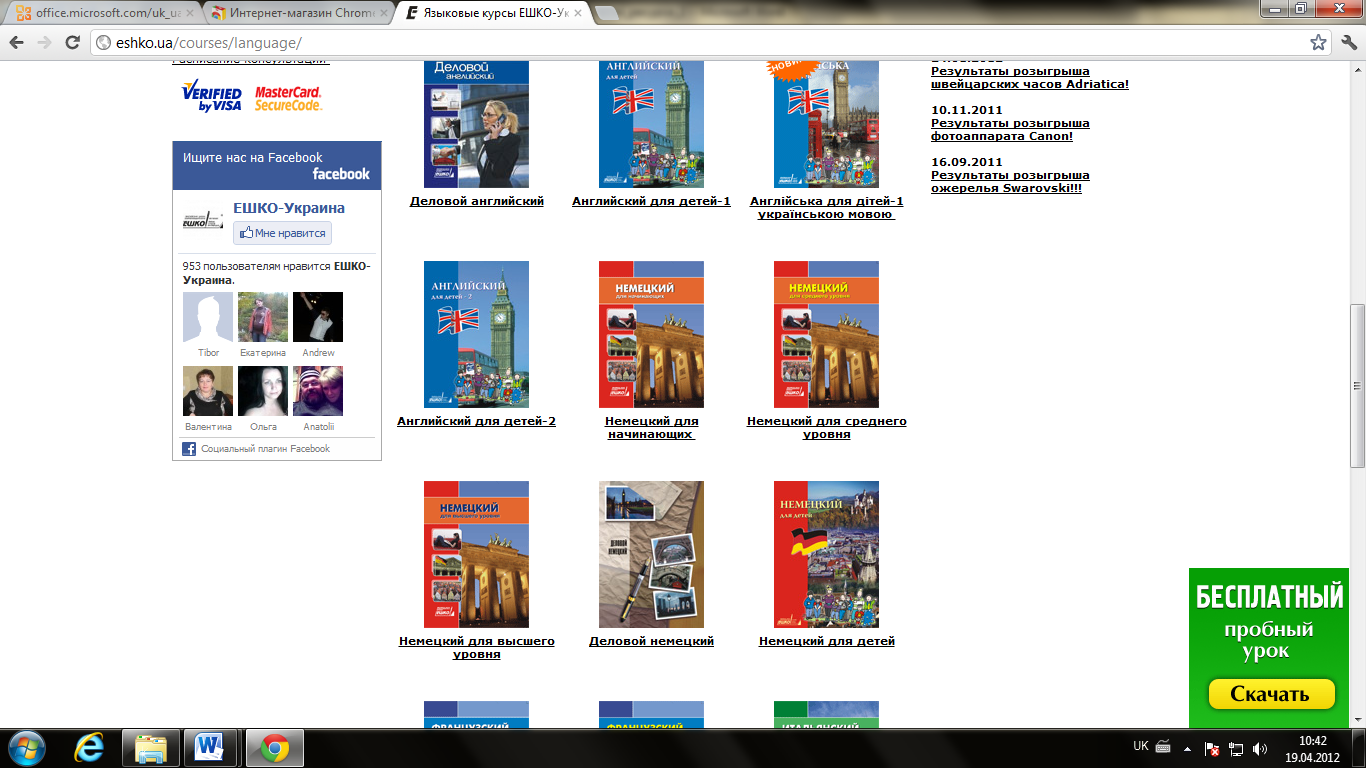Screen dimensions: 1366x768
Task: Click the scrollbar up arrow
Action: coord(1357,70)
